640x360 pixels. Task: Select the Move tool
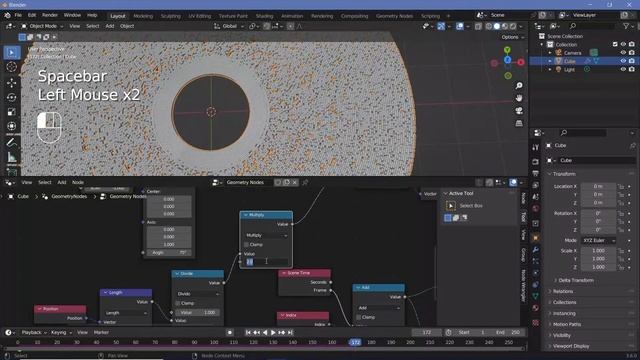(x=12, y=83)
